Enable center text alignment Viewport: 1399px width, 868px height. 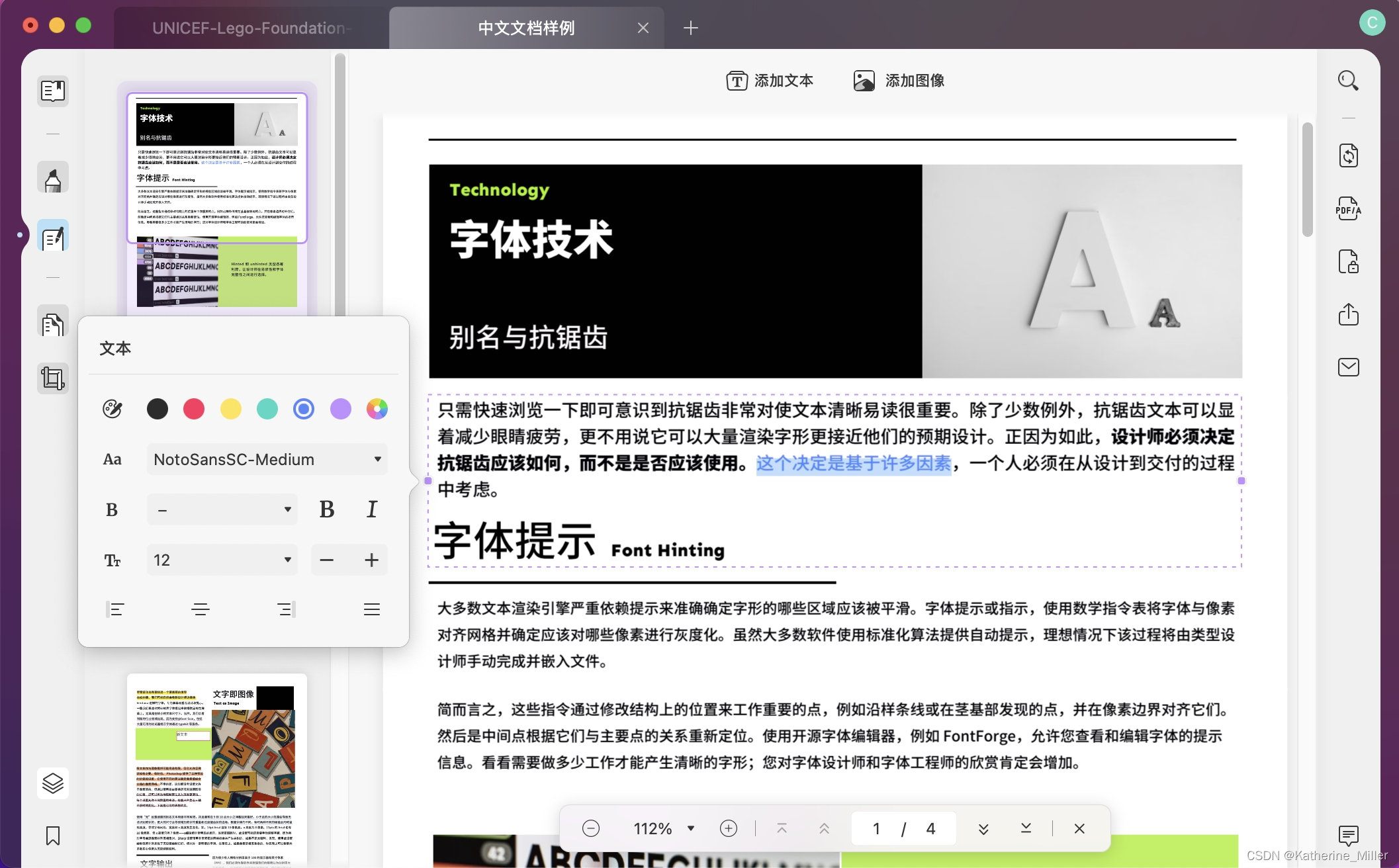coord(201,609)
